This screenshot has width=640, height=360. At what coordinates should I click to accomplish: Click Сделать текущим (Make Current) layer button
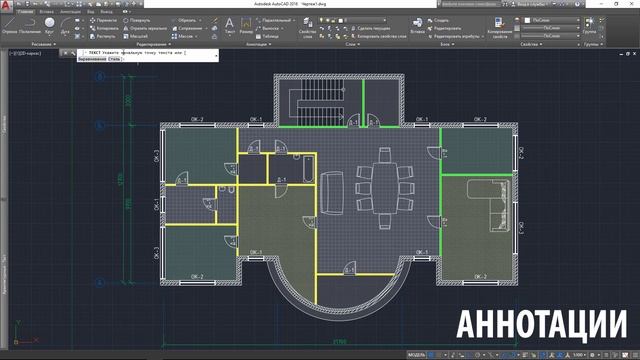[x=371, y=28]
